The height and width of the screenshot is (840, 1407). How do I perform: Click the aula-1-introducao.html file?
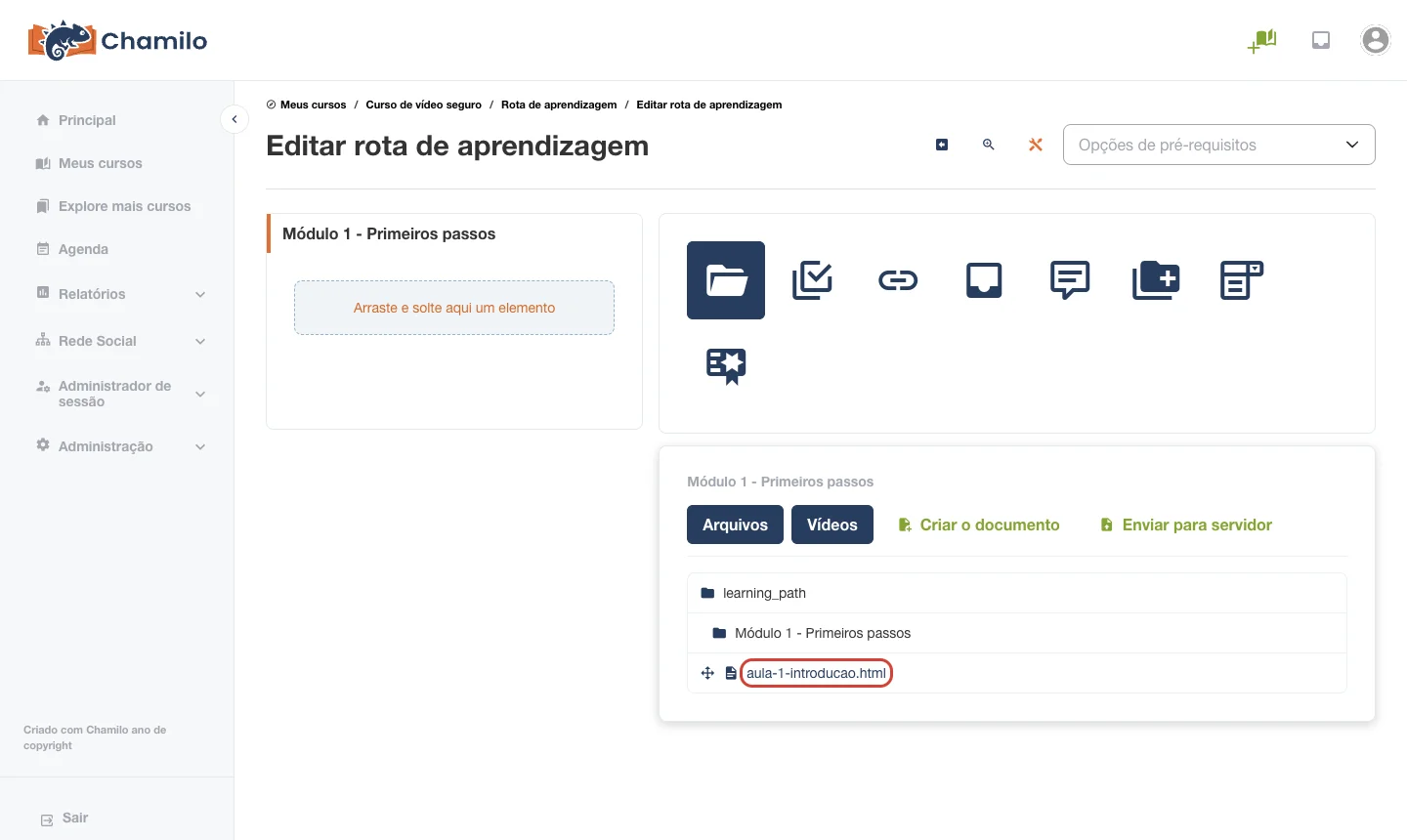[816, 673]
